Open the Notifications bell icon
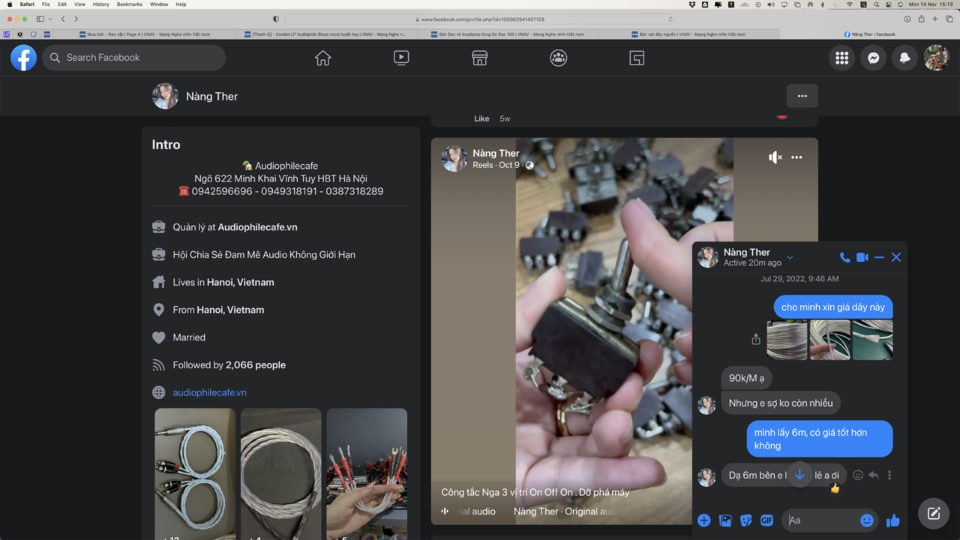The height and width of the screenshot is (540, 960). click(x=904, y=58)
